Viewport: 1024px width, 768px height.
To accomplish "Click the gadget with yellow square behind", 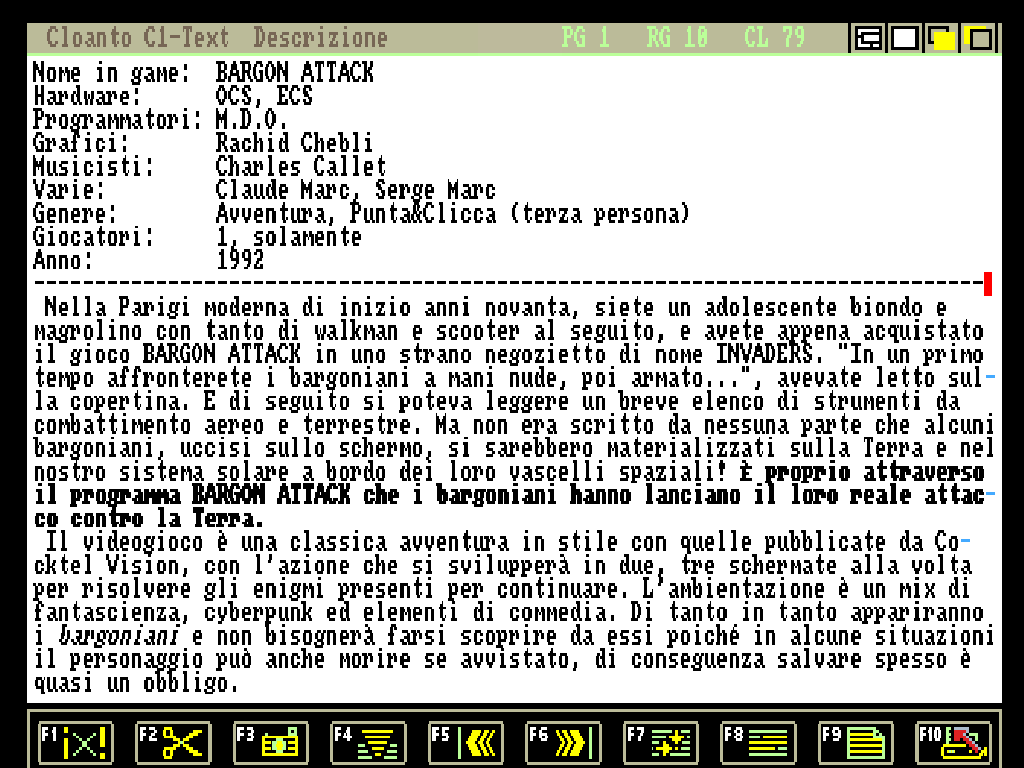I will [979, 39].
